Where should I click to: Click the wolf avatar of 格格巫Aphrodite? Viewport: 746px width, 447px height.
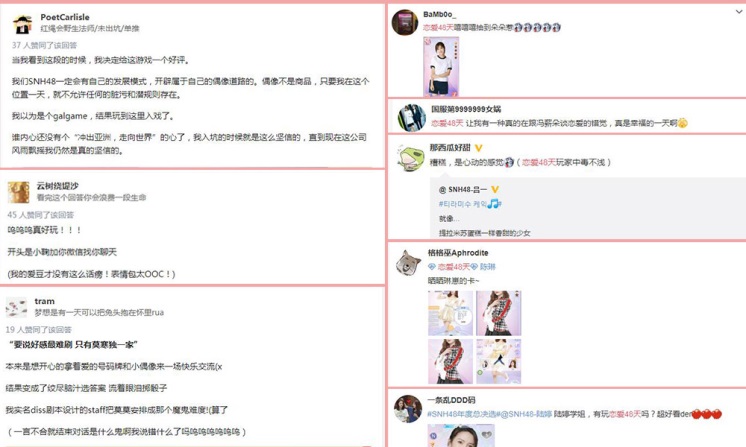point(409,262)
